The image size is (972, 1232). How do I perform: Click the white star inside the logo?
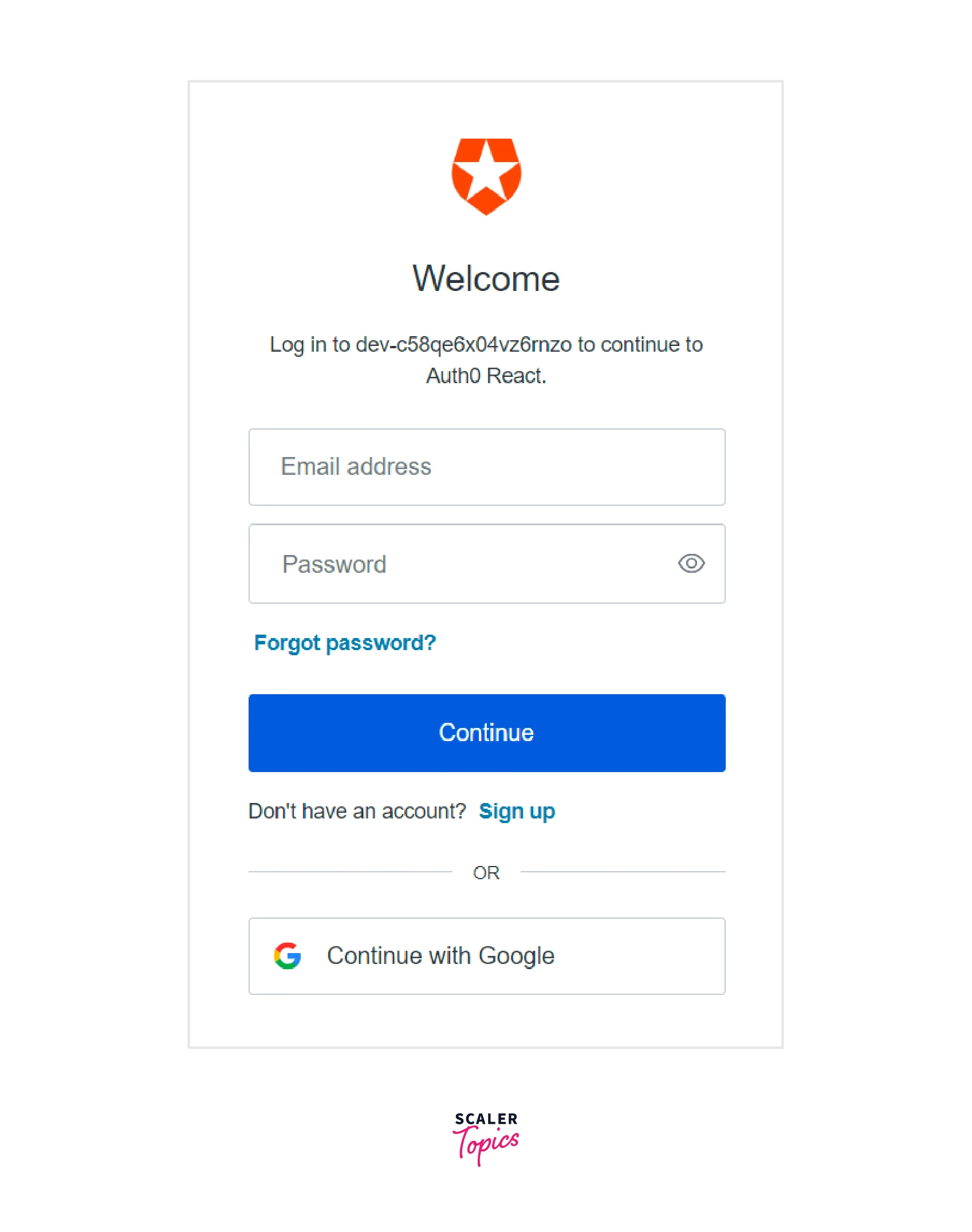[x=486, y=172]
